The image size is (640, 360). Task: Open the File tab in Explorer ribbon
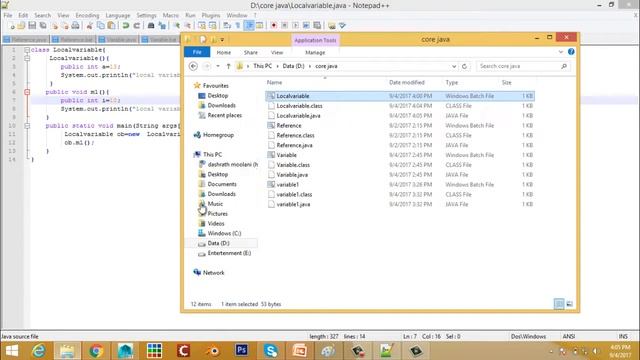click(x=197, y=52)
